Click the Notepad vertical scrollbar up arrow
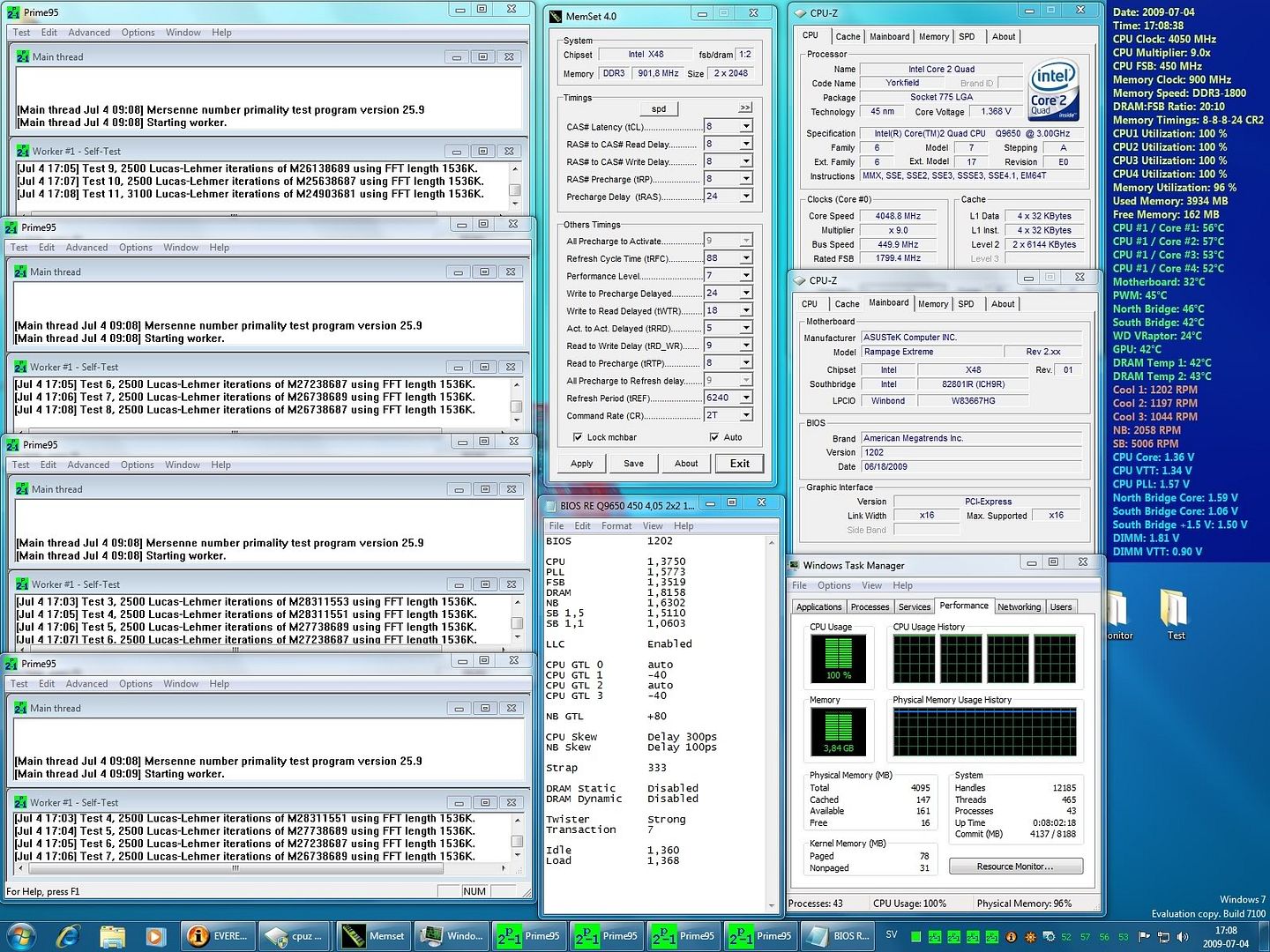The image size is (1270, 952). (771, 542)
